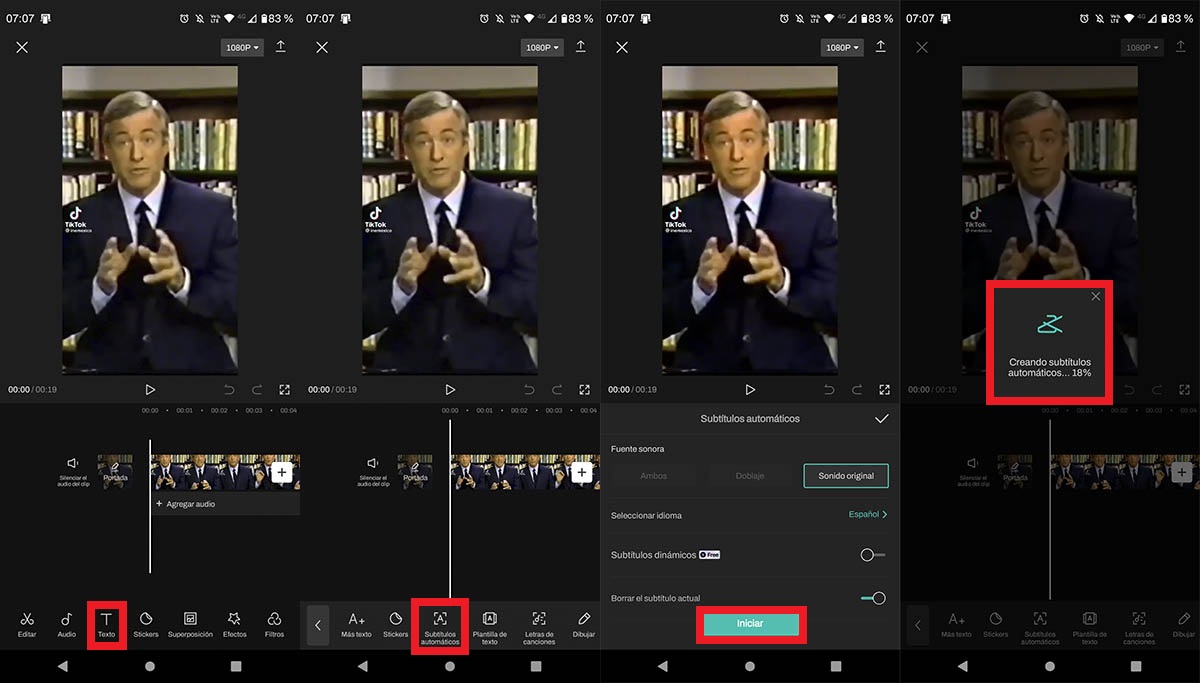
Task: Tap the Filtros icon
Action: pos(274,624)
